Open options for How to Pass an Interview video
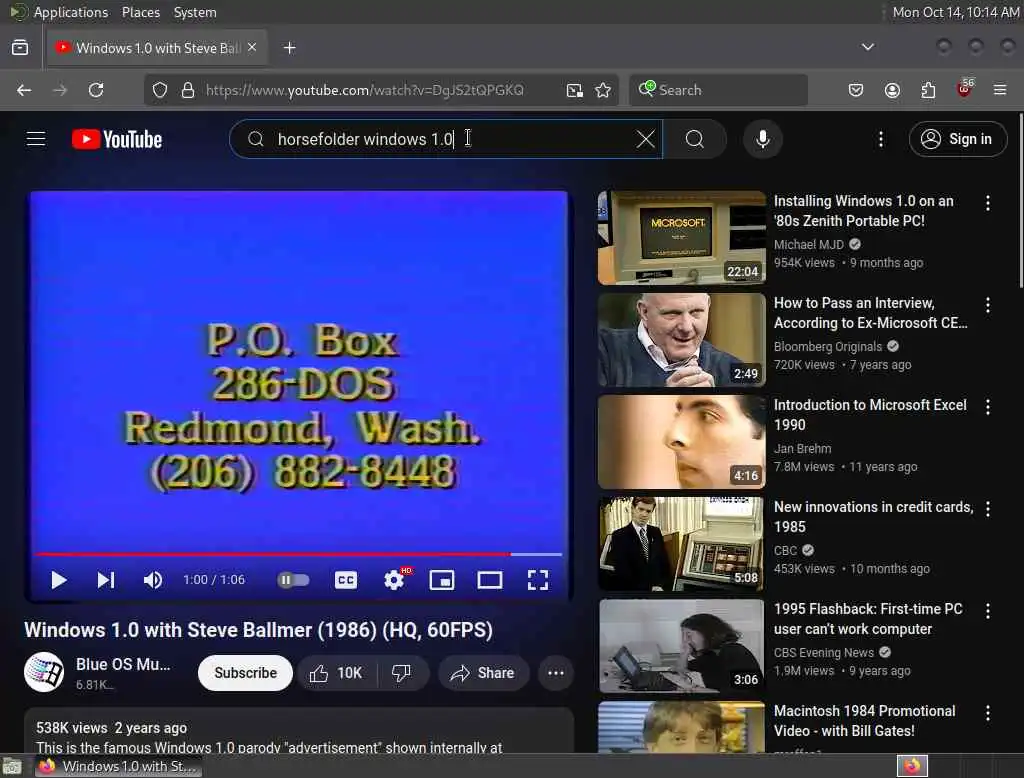 coord(987,305)
